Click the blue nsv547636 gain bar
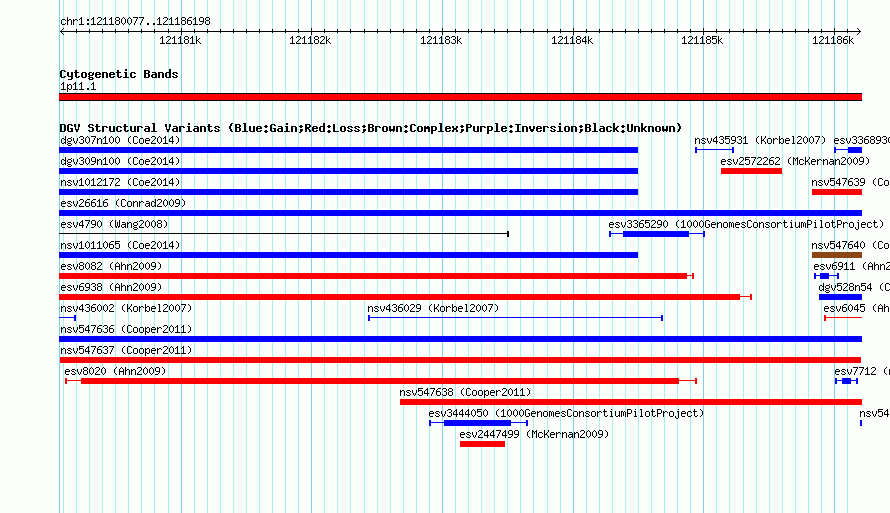890x513 pixels. [460, 339]
